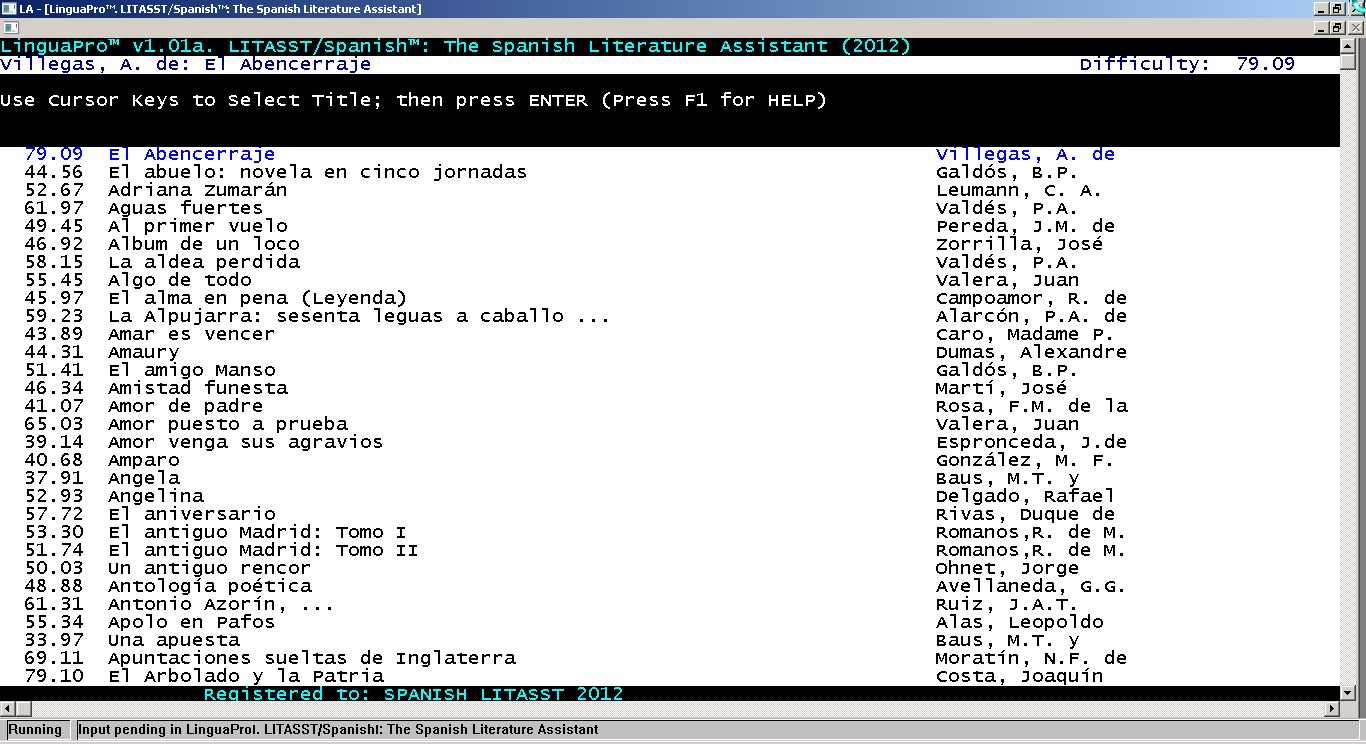This screenshot has height=744, width=1366.
Task: Select El antiguo Madrid: Tomo II
Action: click(x=263, y=550)
